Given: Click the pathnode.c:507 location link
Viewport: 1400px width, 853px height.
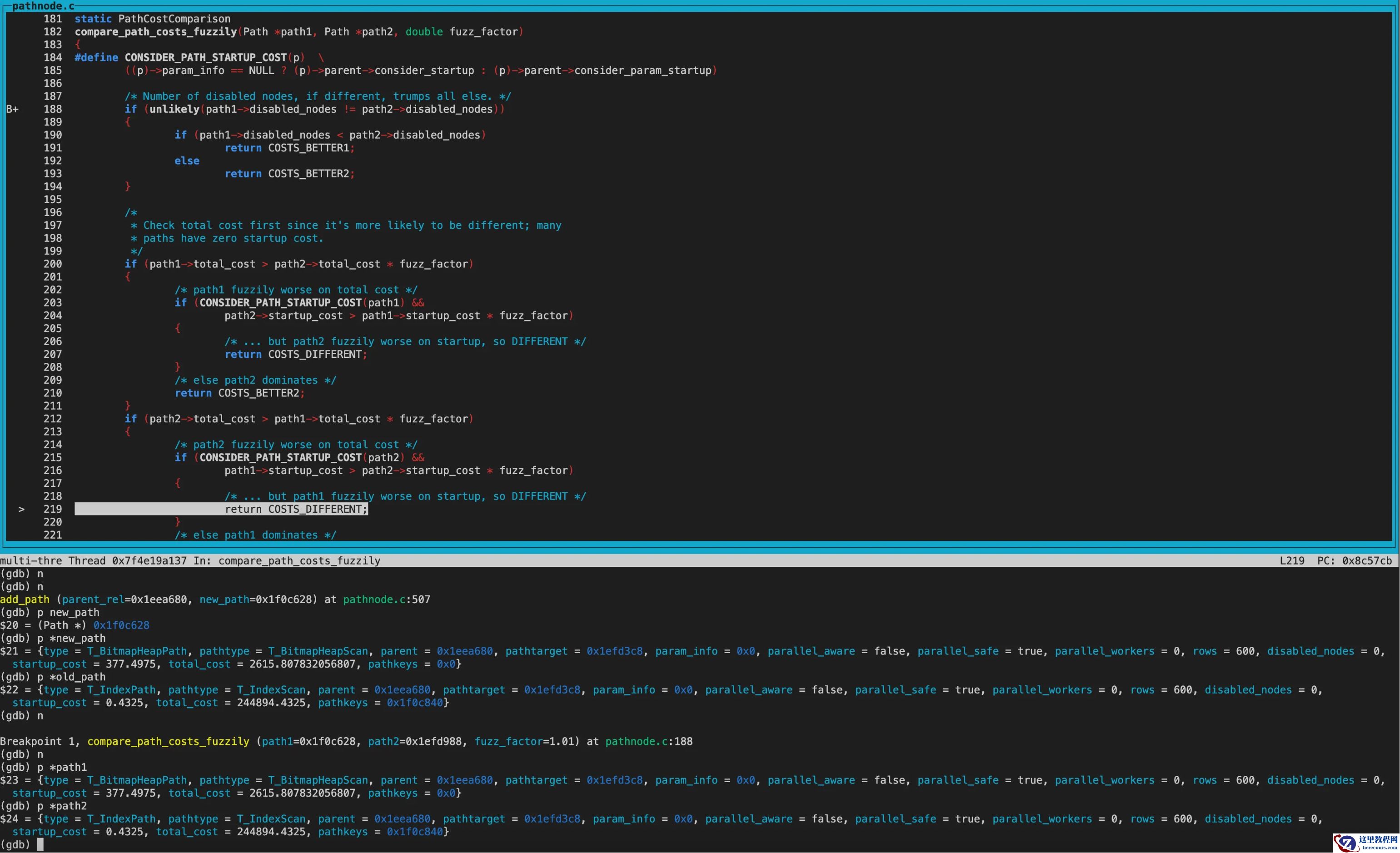Looking at the screenshot, I should click(x=387, y=600).
